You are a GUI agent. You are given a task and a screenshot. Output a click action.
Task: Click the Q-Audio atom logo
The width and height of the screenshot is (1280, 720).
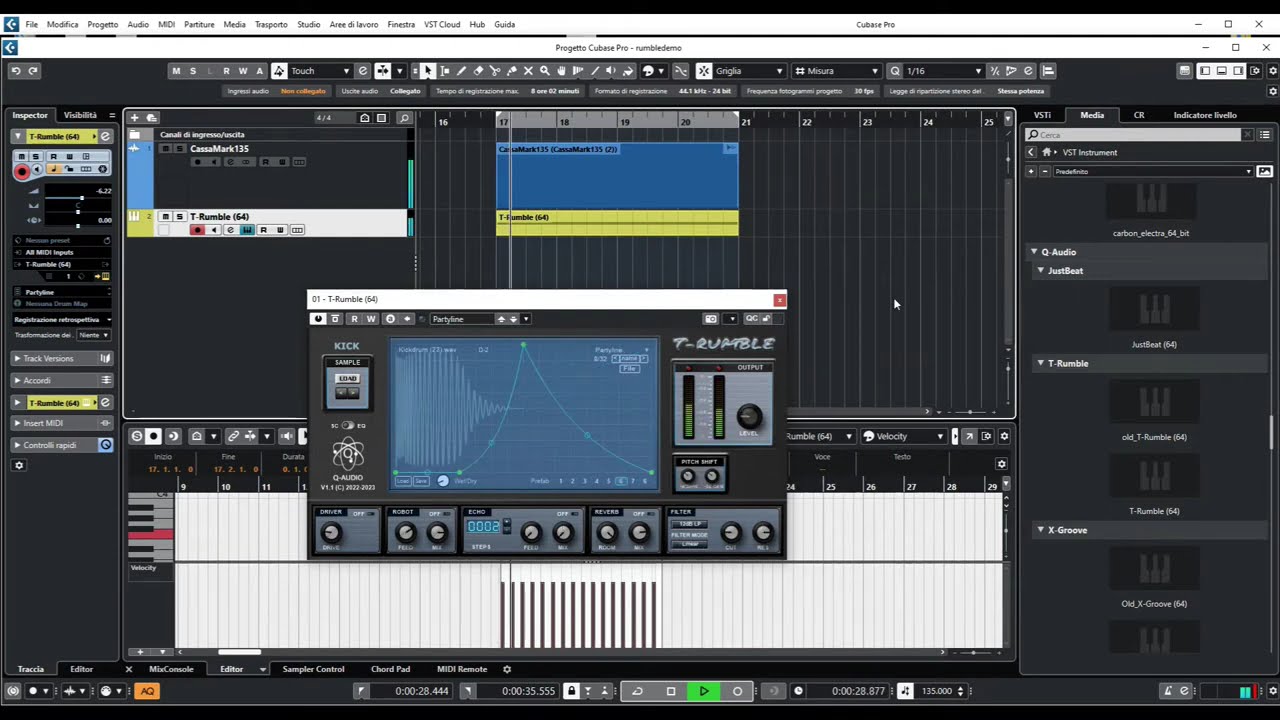coord(348,455)
